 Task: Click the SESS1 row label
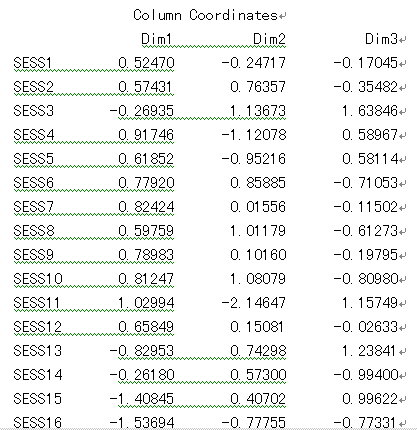point(33,63)
